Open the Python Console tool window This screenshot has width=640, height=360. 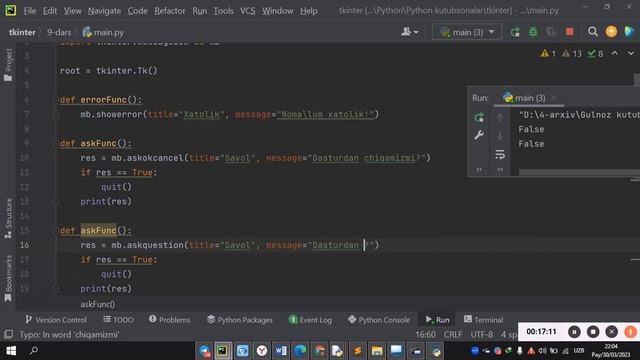(x=379, y=320)
